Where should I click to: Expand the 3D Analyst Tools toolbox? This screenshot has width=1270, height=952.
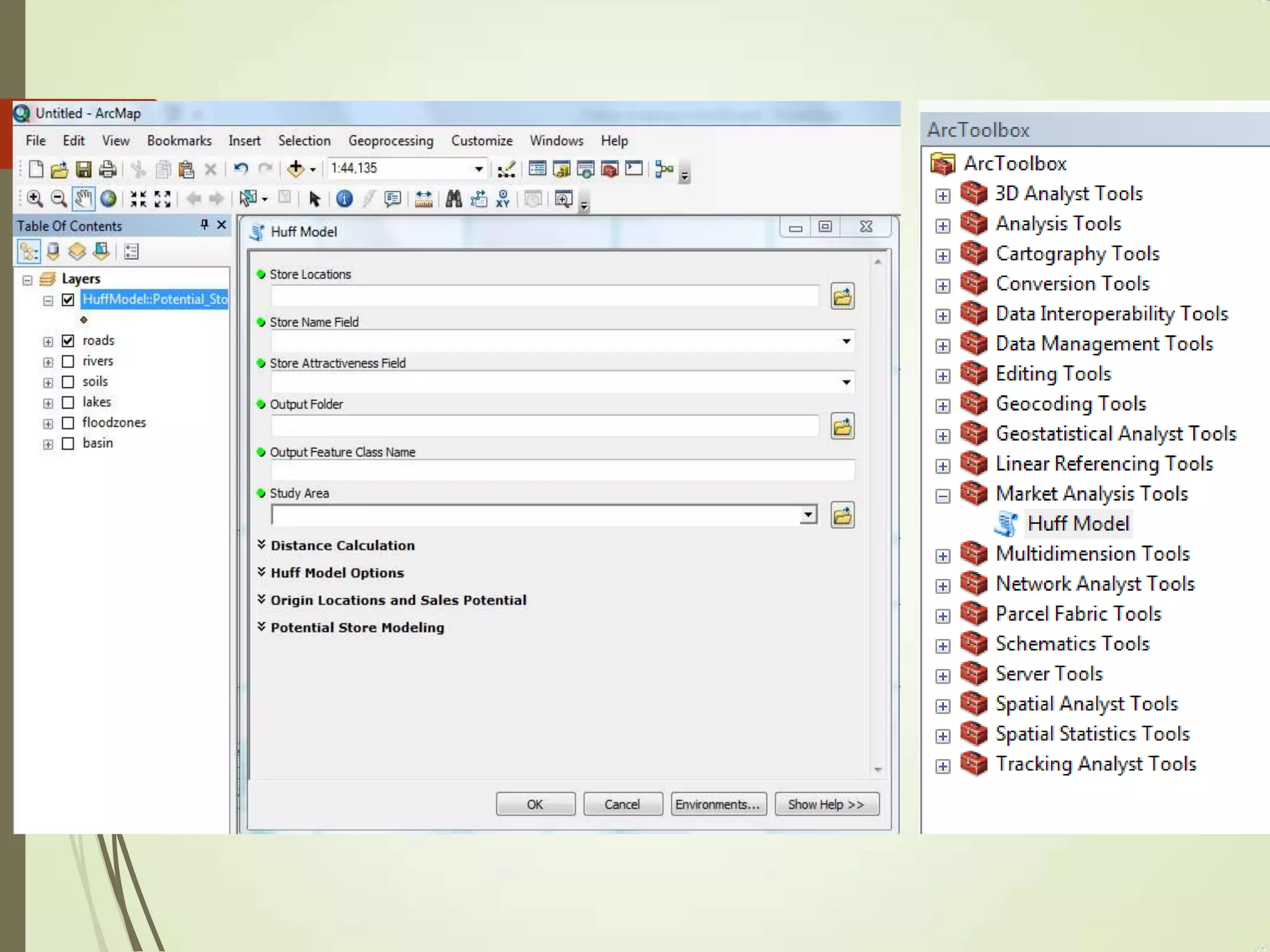(943, 196)
